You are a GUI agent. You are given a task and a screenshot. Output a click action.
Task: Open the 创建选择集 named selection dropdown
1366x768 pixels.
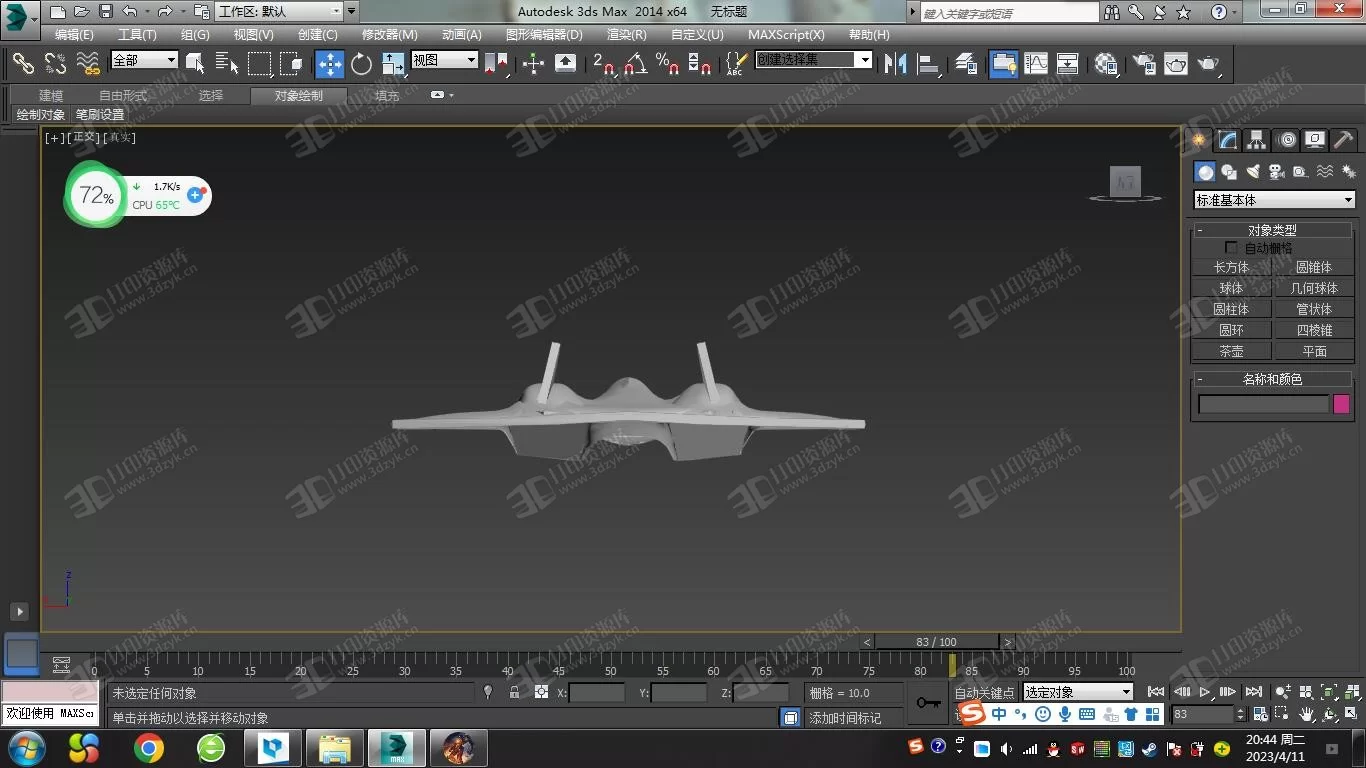pos(813,60)
